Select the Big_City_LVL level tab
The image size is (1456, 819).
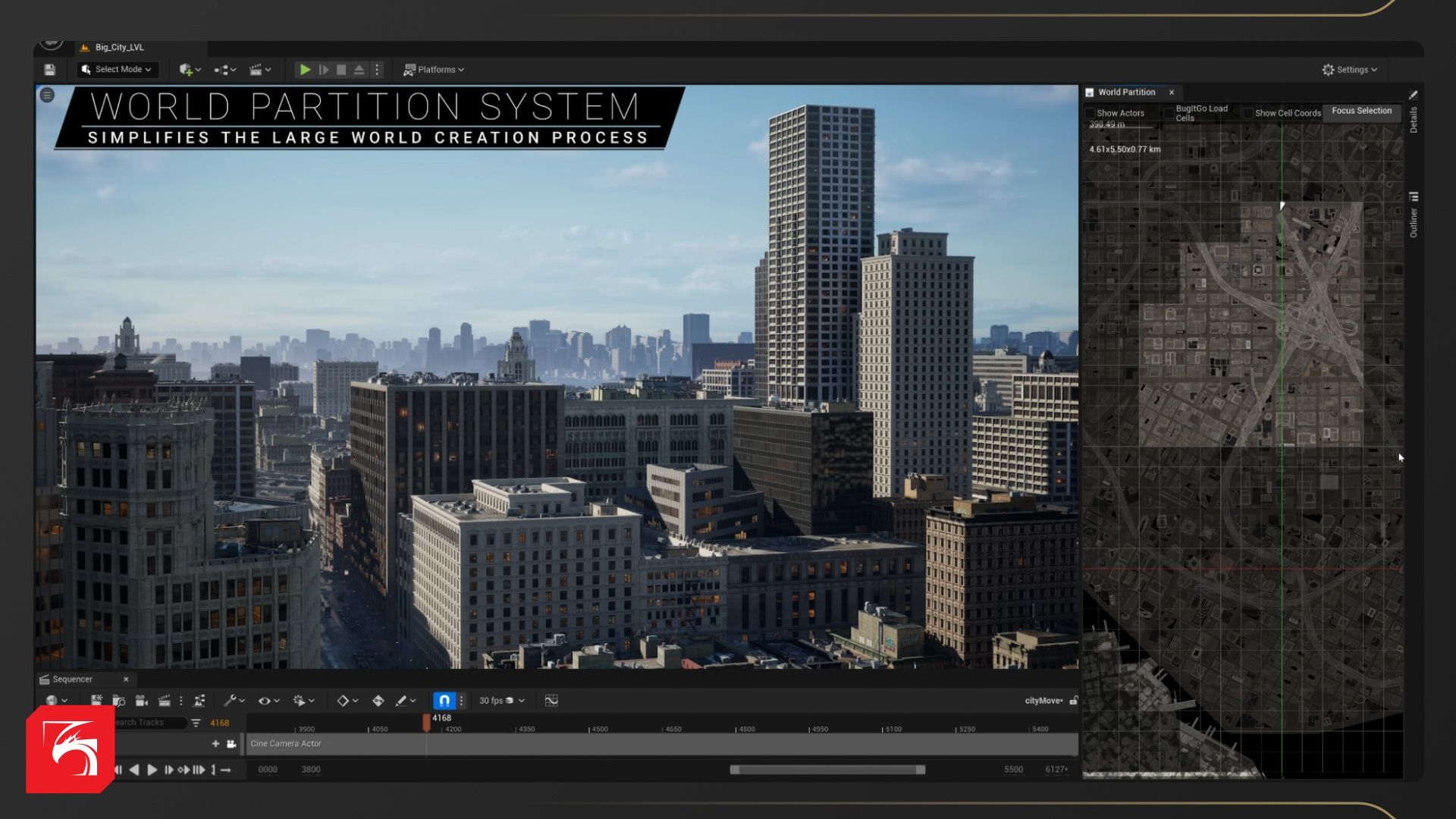(x=119, y=48)
